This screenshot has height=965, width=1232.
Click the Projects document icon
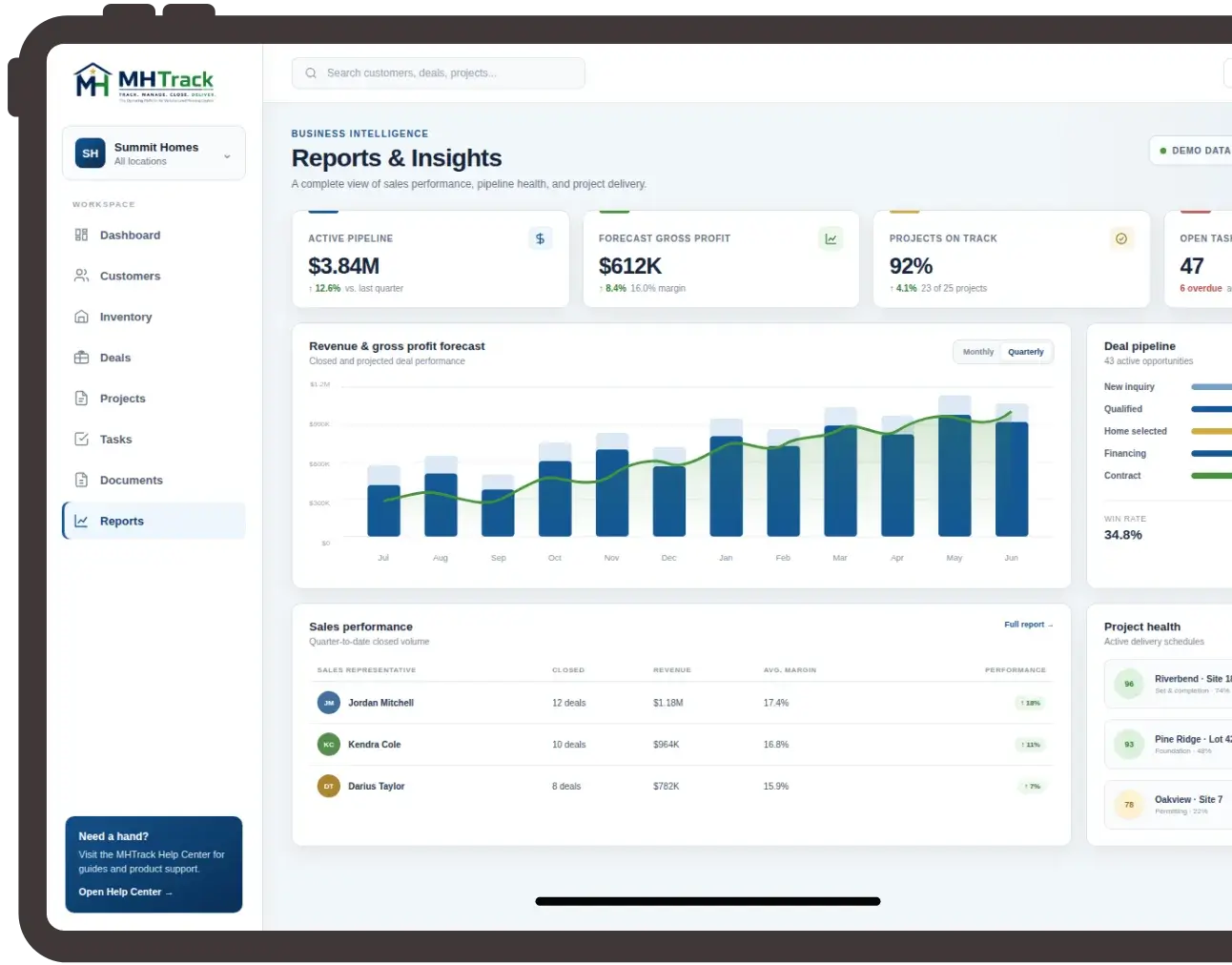(x=81, y=399)
